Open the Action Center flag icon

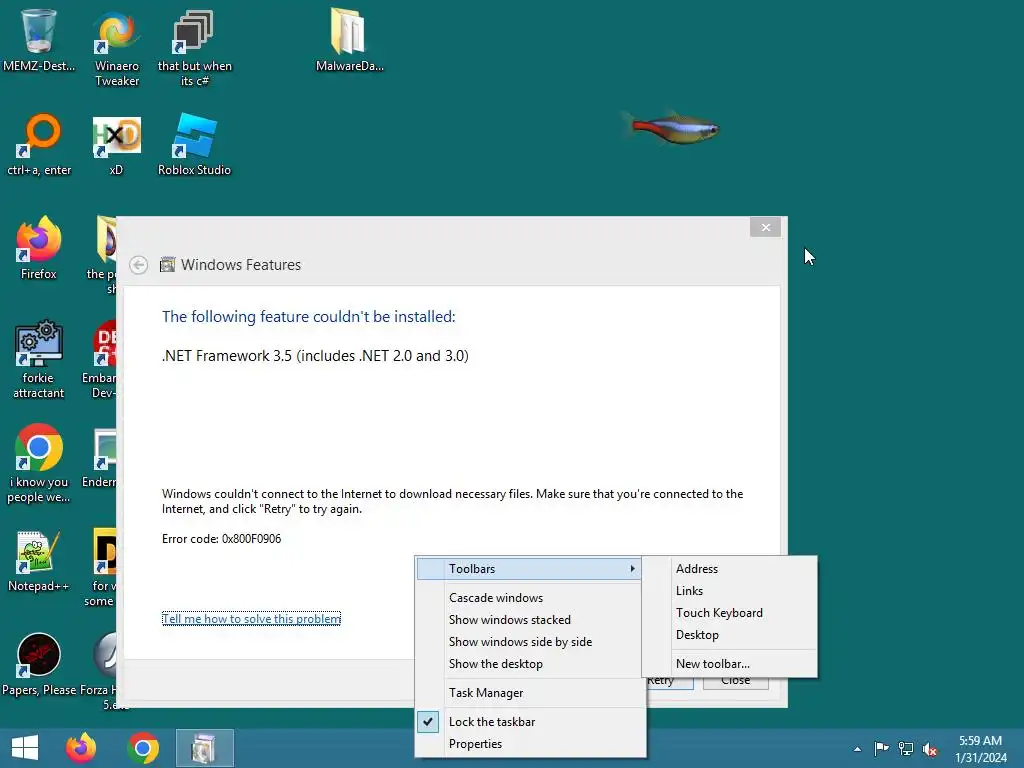pyautogui.click(x=881, y=748)
